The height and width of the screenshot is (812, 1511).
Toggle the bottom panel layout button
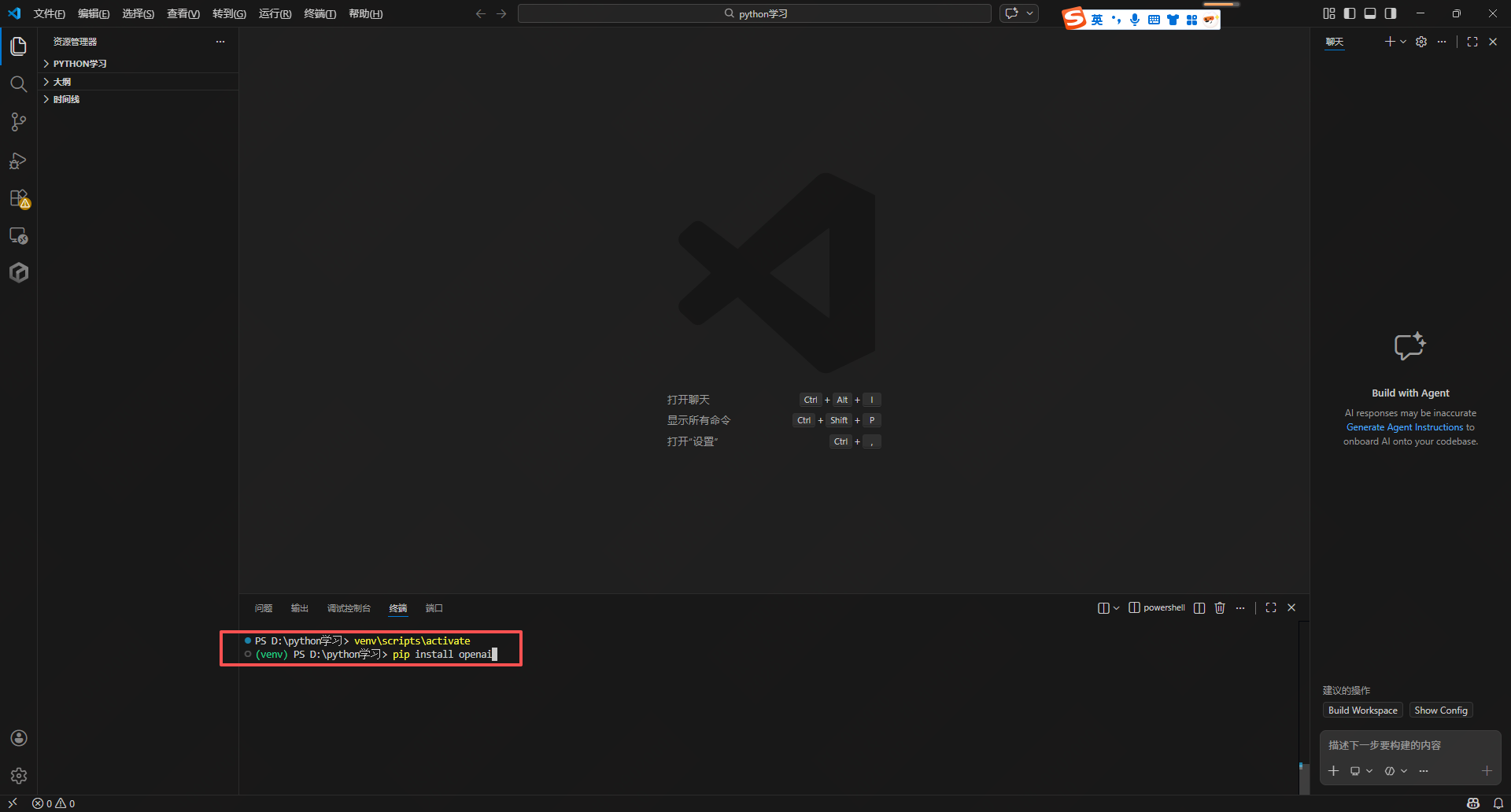[1370, 13]
